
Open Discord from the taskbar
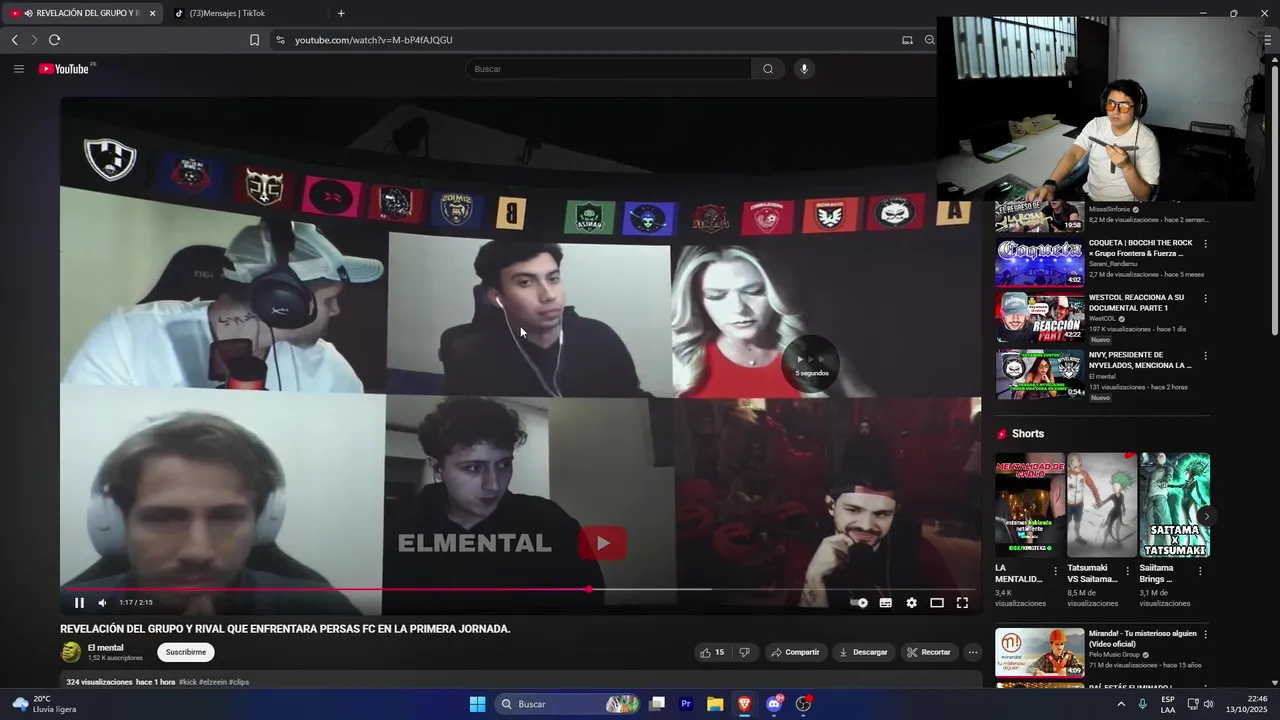[774, 704]
